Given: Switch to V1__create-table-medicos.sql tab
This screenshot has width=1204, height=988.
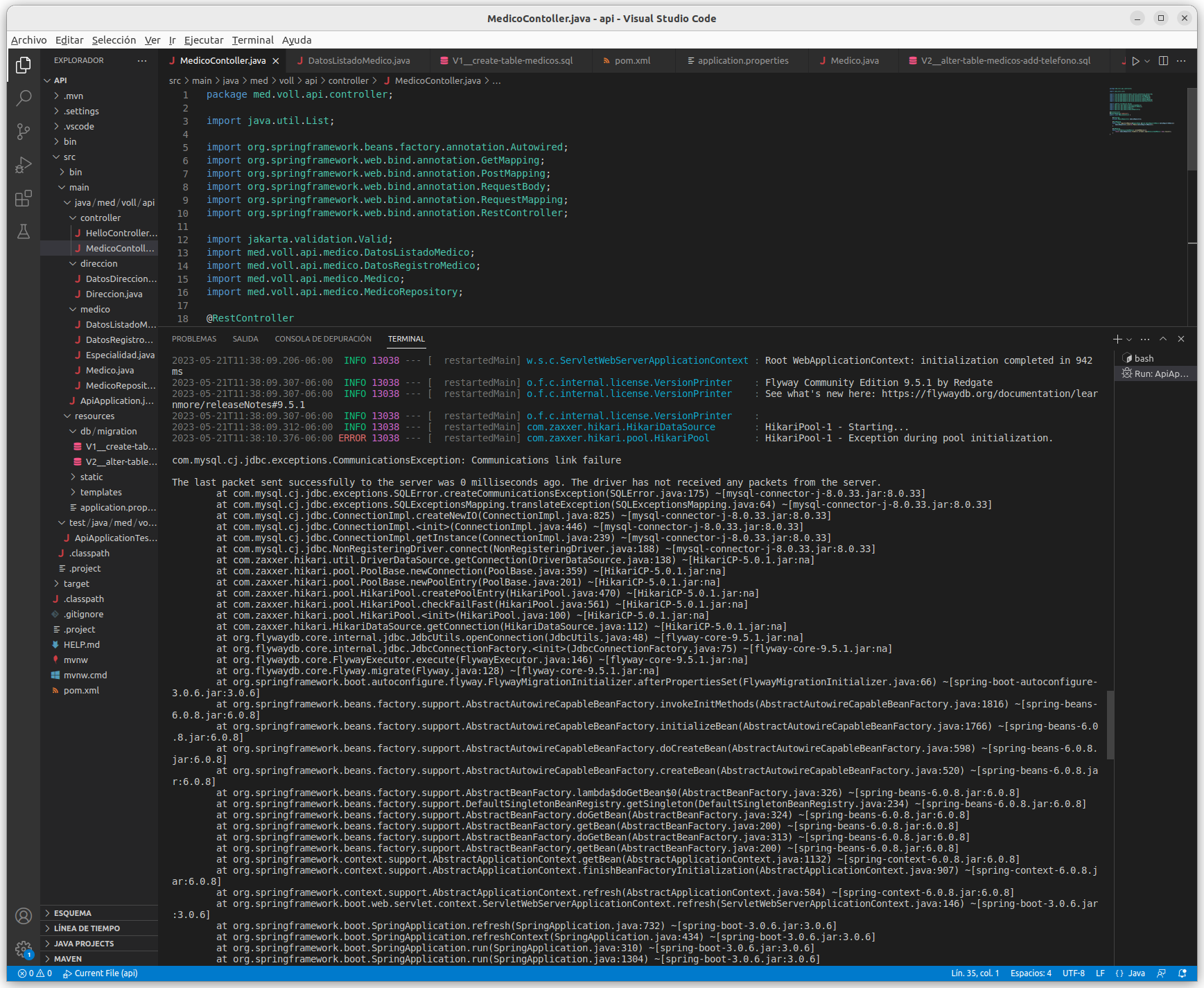Looking at the screenshot, I should (512, 61).
